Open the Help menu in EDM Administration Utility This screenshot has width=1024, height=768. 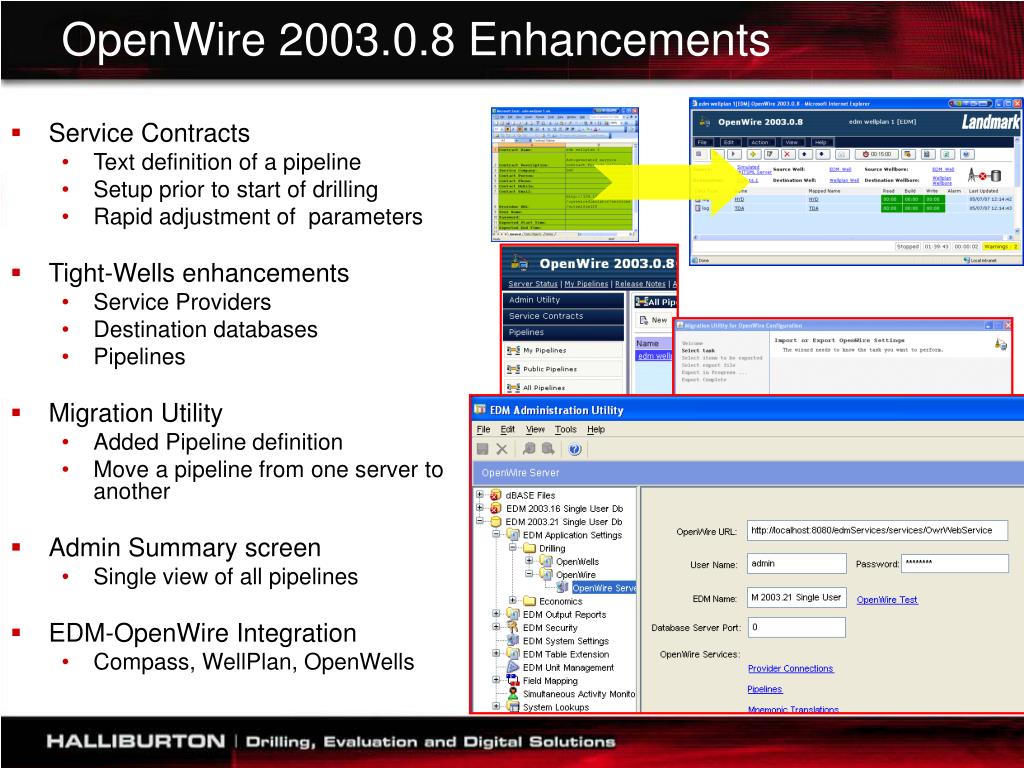pos(596,430)
